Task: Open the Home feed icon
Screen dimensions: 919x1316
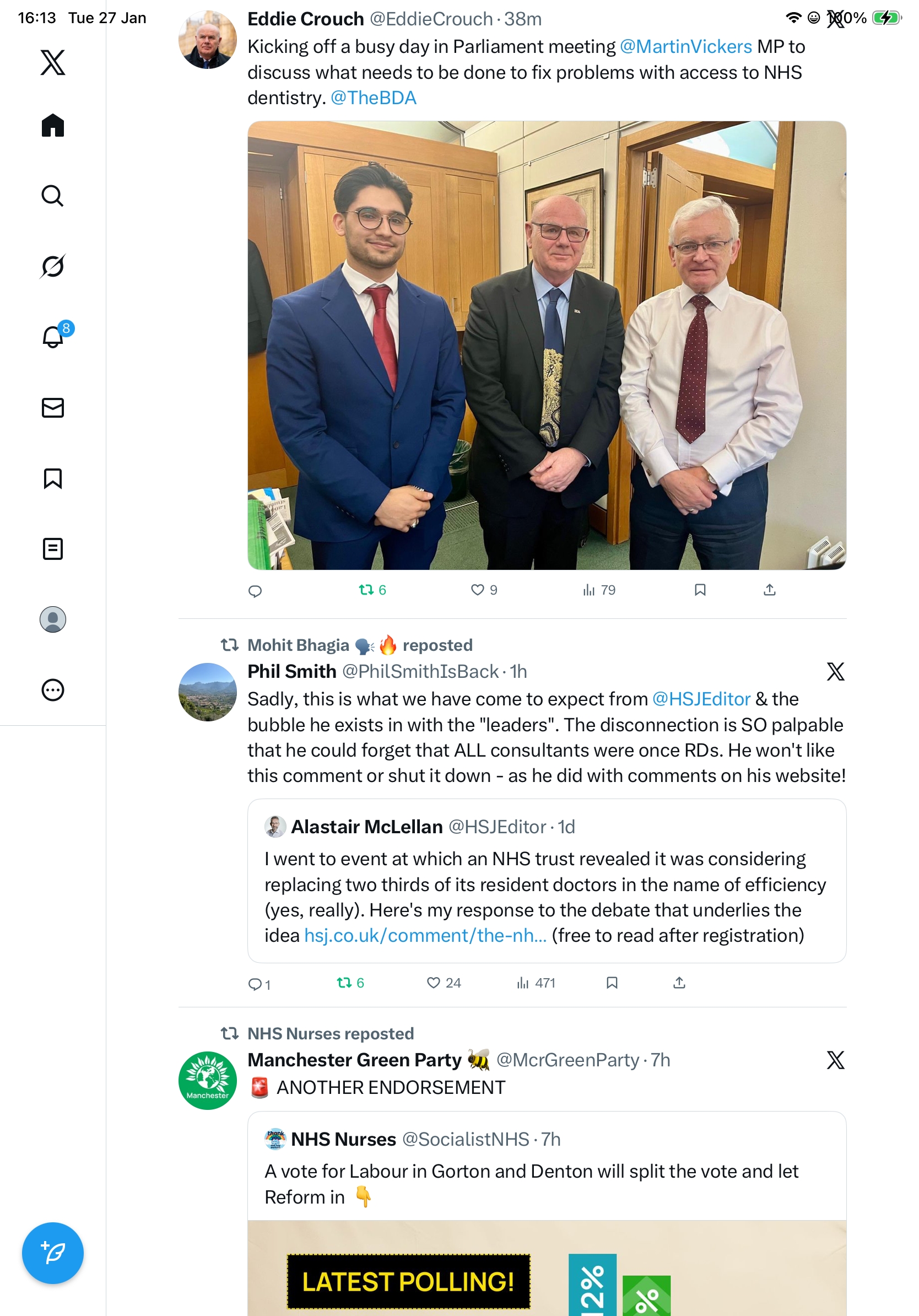Action: click(53, 125)
